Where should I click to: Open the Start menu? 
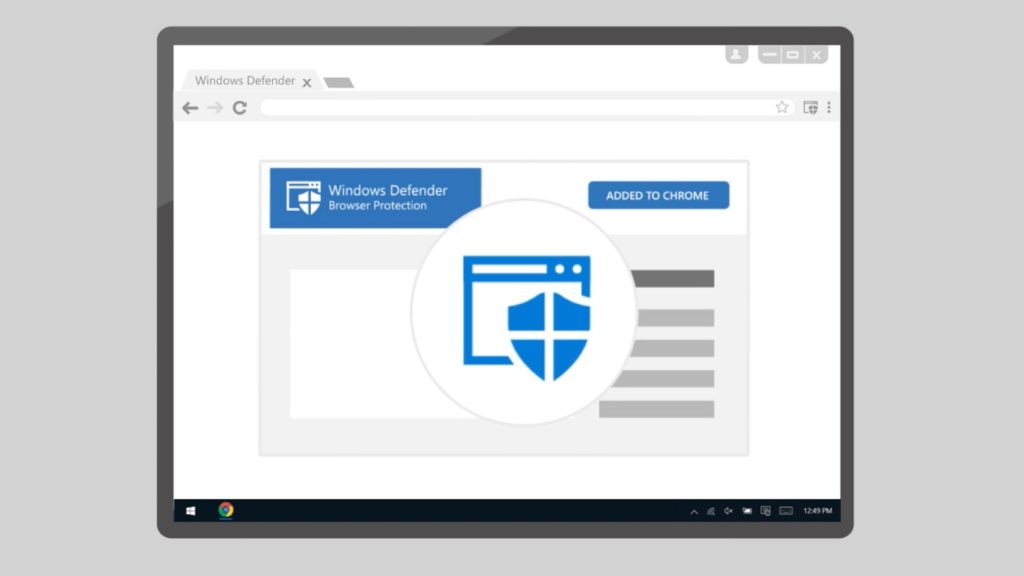point(190,511)
